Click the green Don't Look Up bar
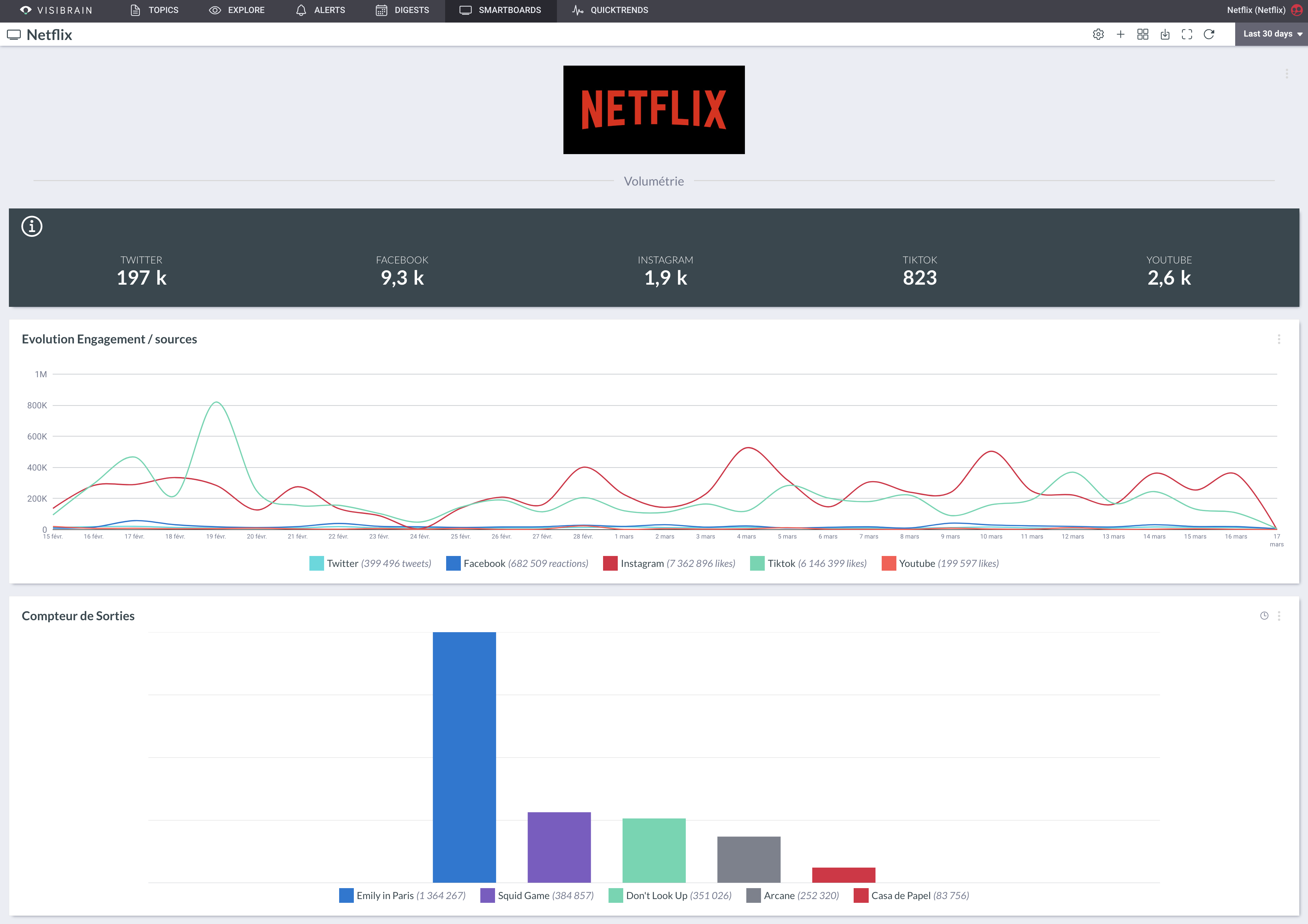Image resolution: width=1308 pixels, height=924 pixels. tap(654, 851)
